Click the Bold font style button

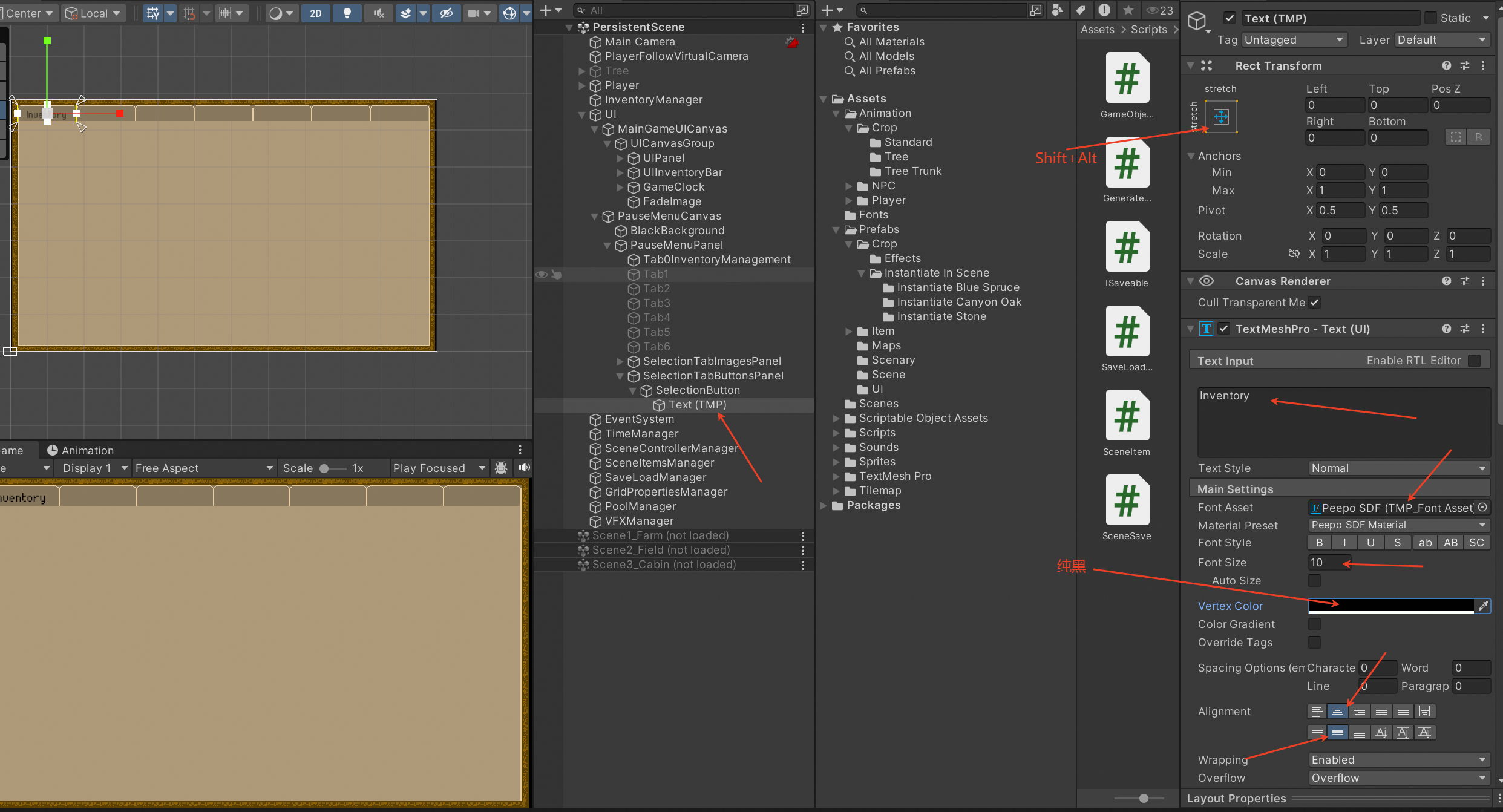click(1319, 543)
